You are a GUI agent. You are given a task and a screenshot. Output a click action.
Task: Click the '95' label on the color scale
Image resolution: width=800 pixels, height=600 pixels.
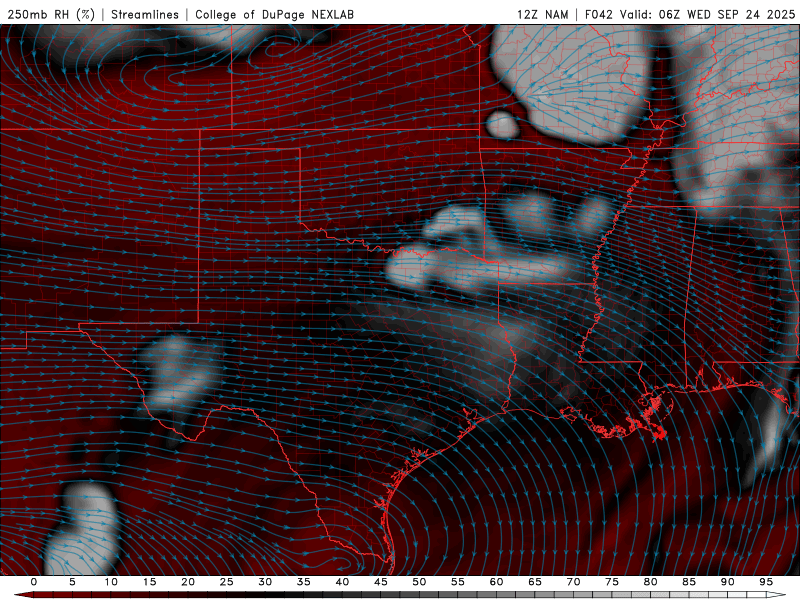click(x=766, y=582)
